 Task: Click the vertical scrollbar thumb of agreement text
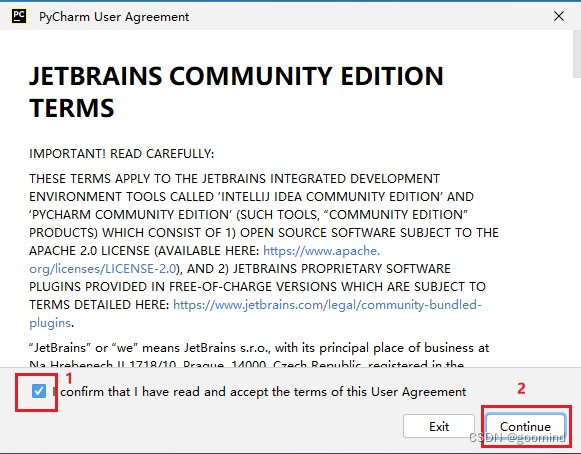(577, 54)
